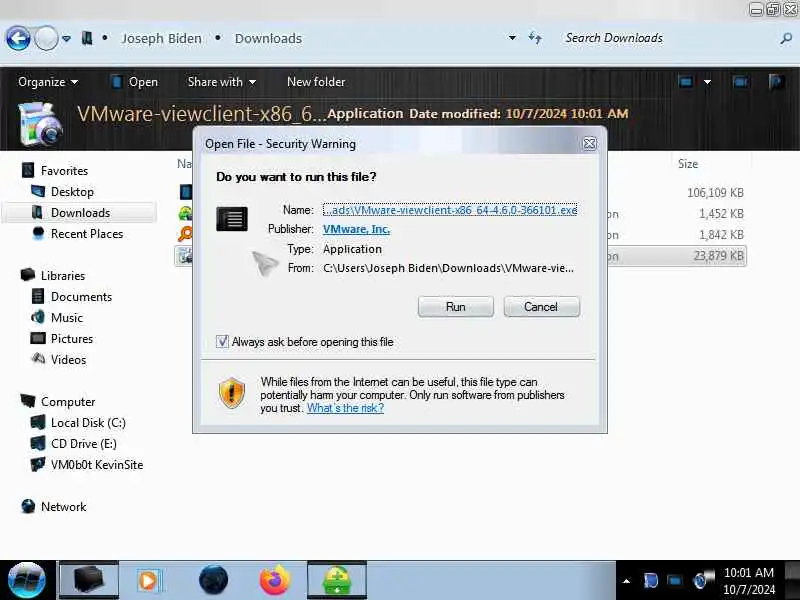The width and height of the screenshot is (800, 600).
Task: Click dark globe taskbar icon
Action: click(x=213, y=580)
